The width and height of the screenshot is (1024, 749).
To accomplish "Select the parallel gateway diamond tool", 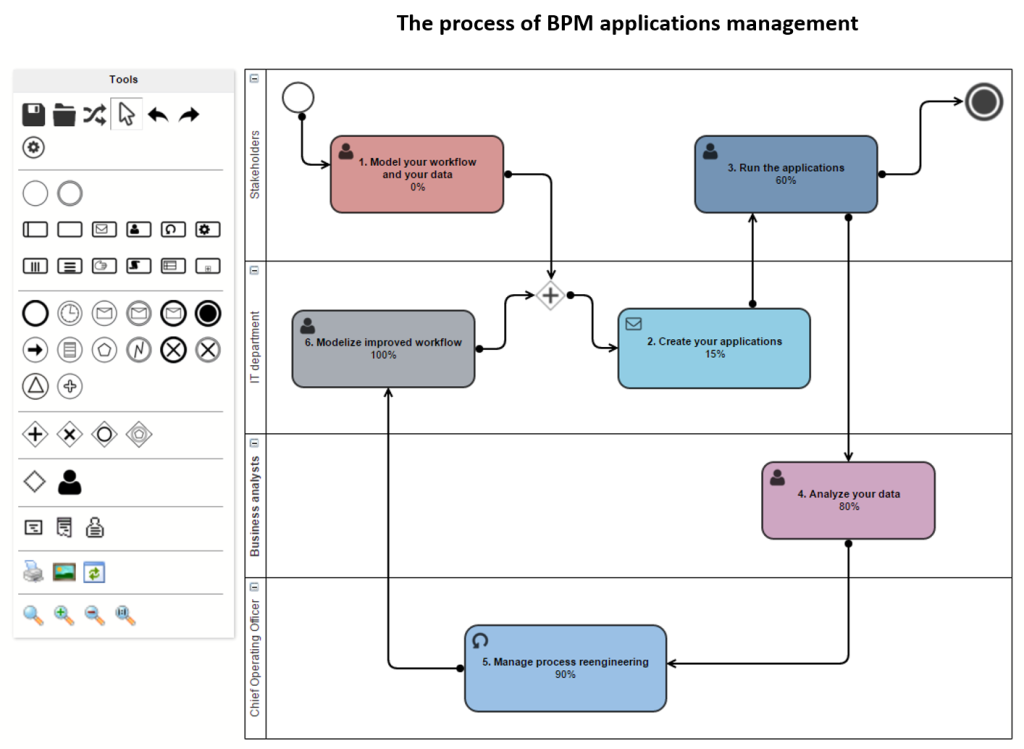I will pyautogui.click(x=34, y=434).
